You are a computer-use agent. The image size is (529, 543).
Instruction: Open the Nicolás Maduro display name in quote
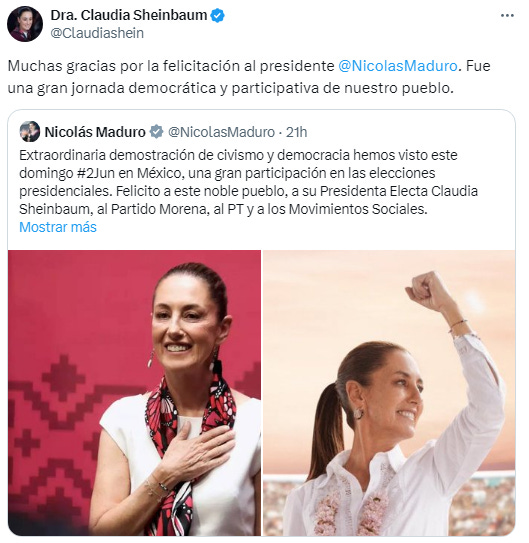coord(95,132)
